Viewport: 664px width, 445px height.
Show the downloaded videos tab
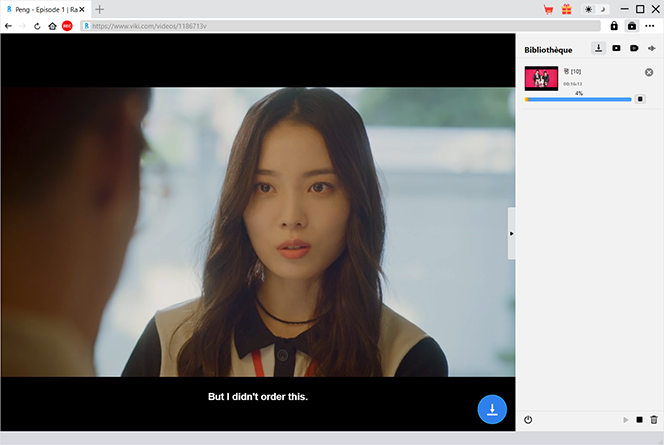point(616,48)
